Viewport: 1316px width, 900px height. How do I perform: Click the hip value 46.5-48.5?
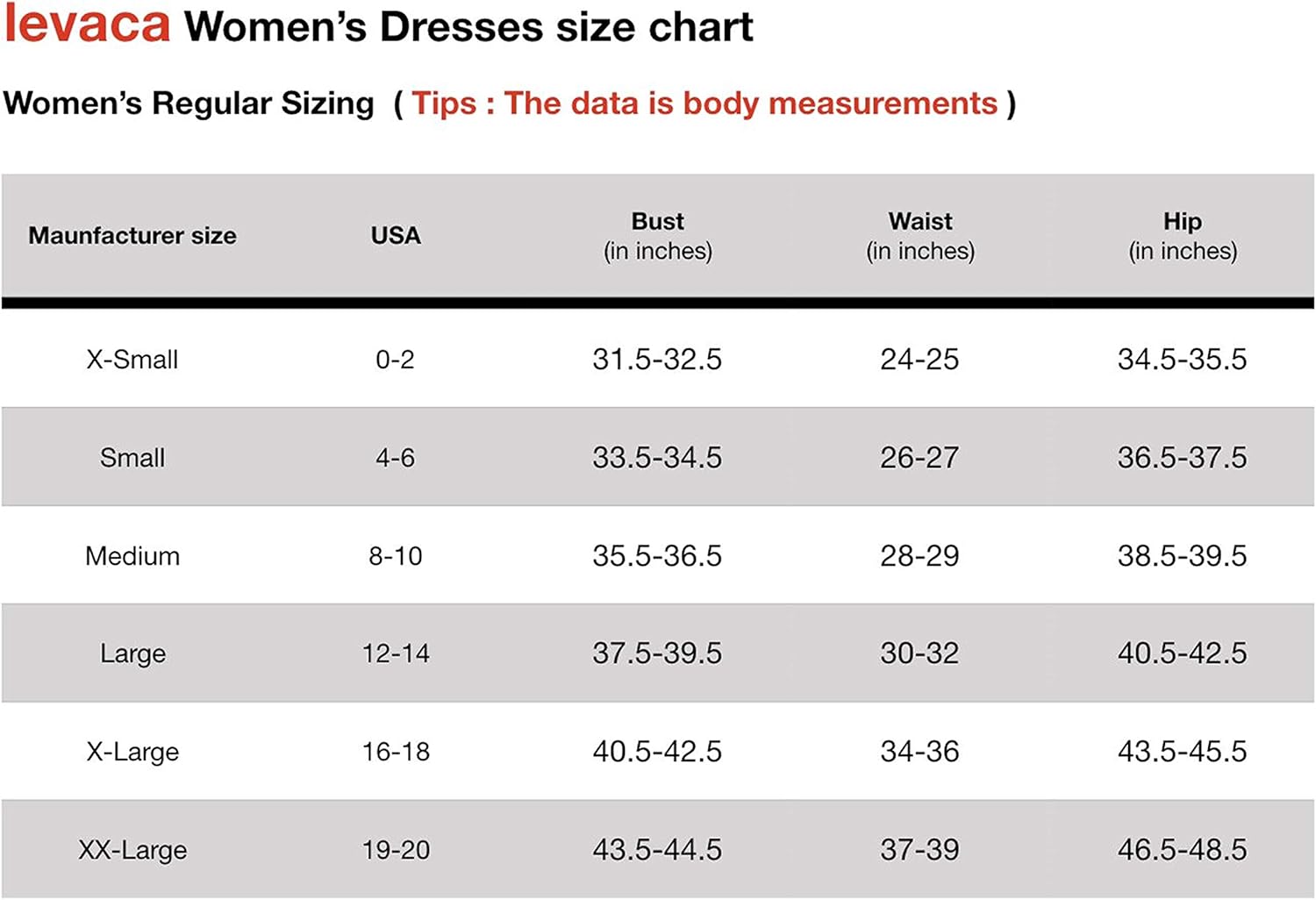point(1182,850)
